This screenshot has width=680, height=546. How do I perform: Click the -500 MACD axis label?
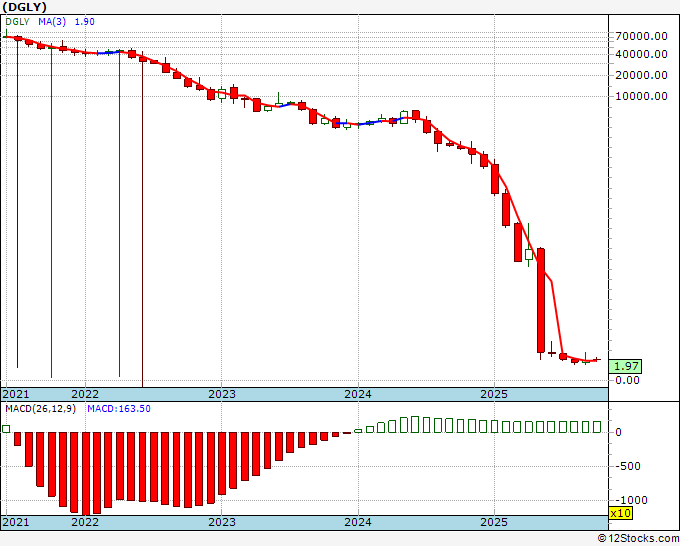coord(628,466)
